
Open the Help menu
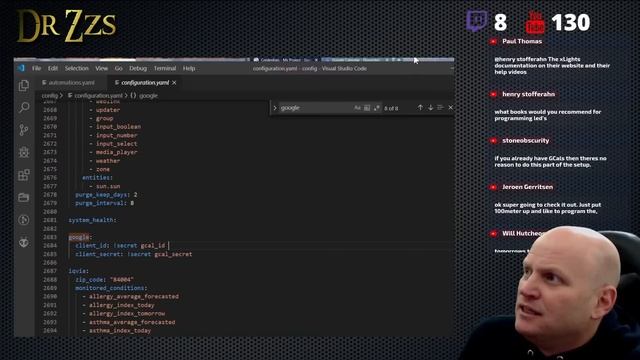[189, 68]
